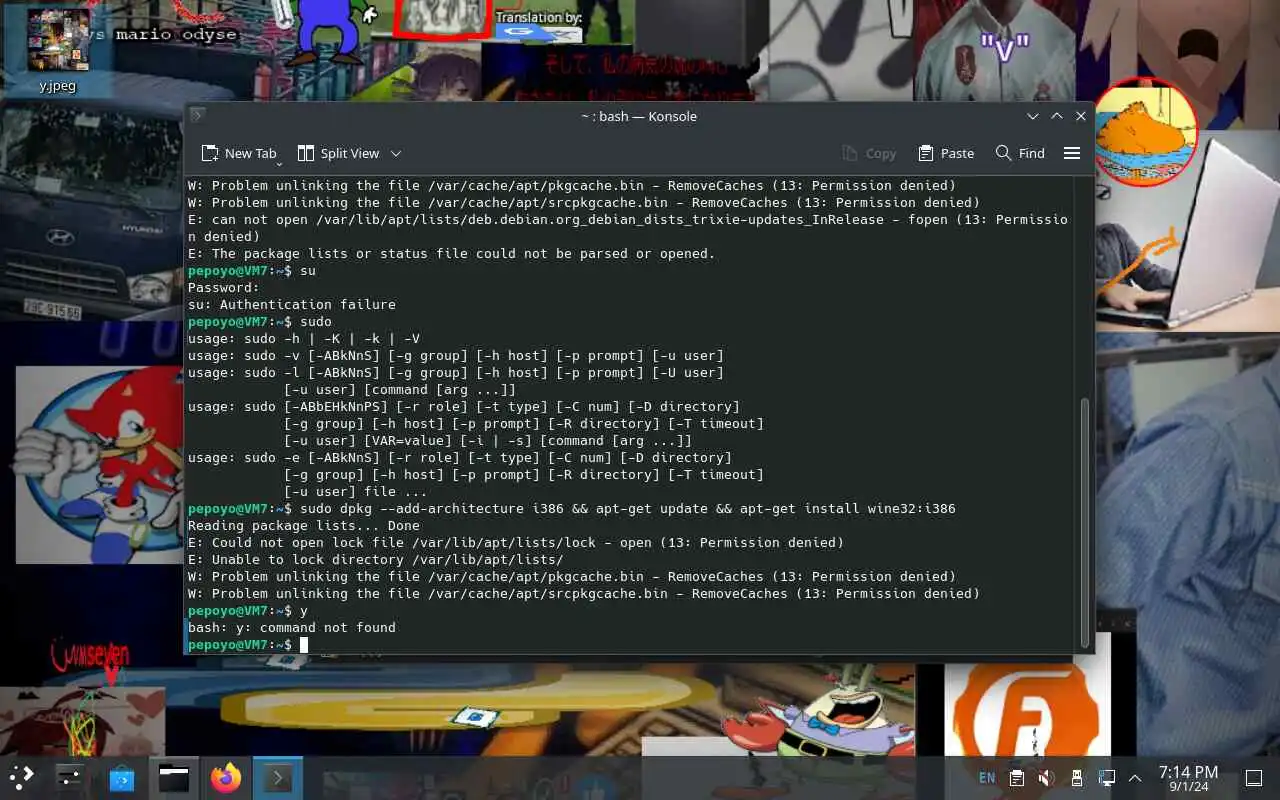Viewport: 1280px width, 800px height.
Task: Maximize the Konsole window
Action: coord(1057,116)
